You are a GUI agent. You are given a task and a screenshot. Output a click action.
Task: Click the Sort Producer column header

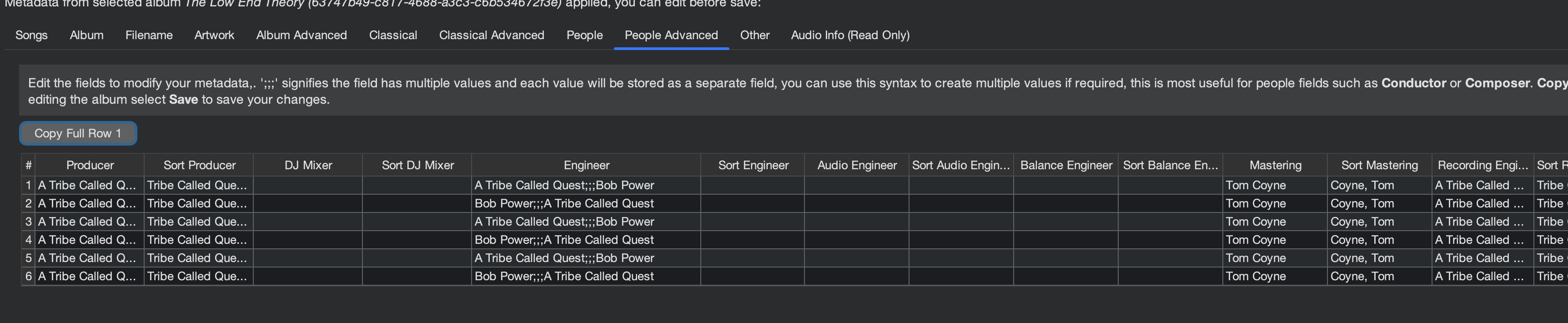point(199,165)
